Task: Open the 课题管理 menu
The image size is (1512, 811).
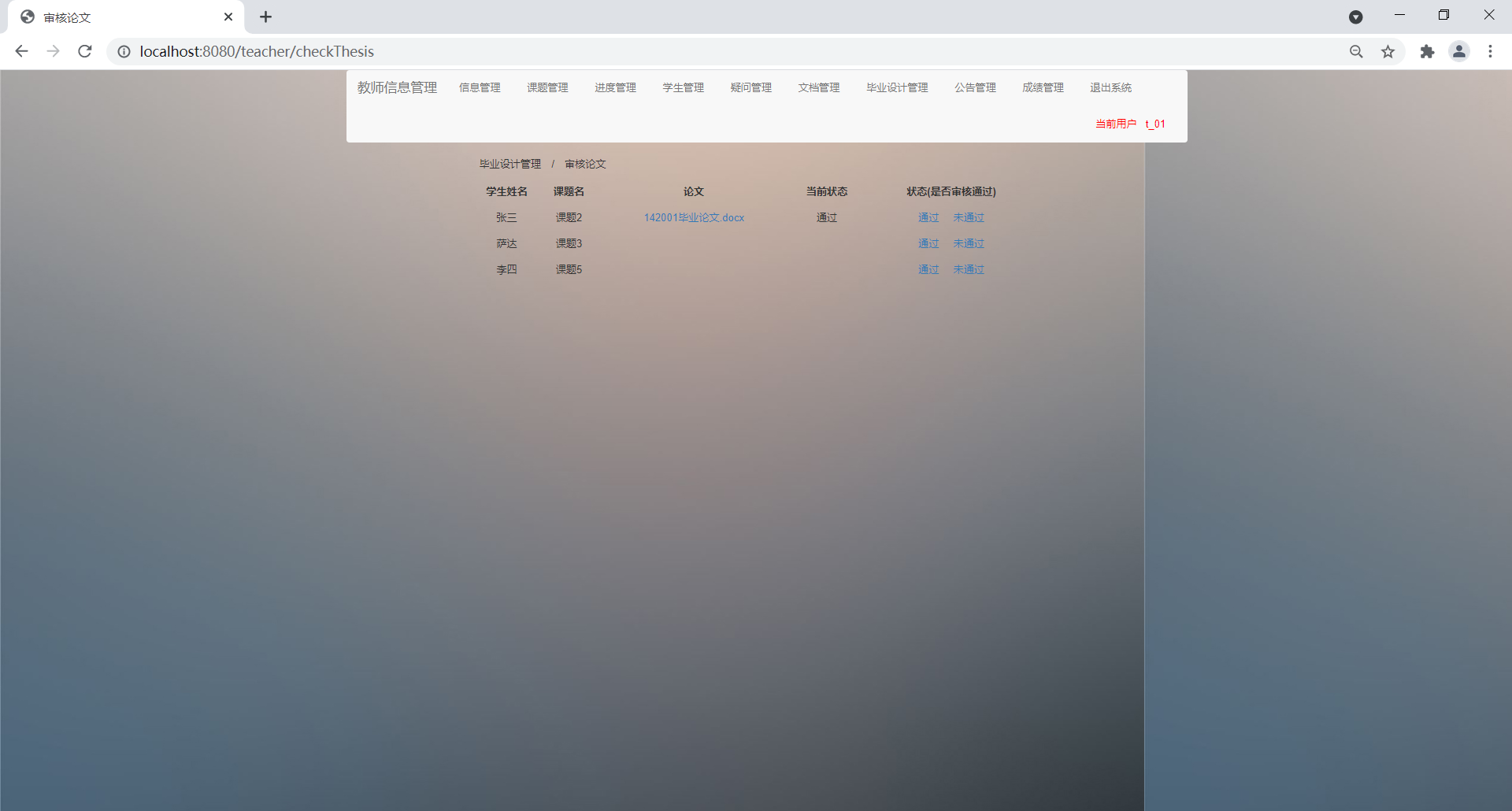Action: click(x=547, y=87)
